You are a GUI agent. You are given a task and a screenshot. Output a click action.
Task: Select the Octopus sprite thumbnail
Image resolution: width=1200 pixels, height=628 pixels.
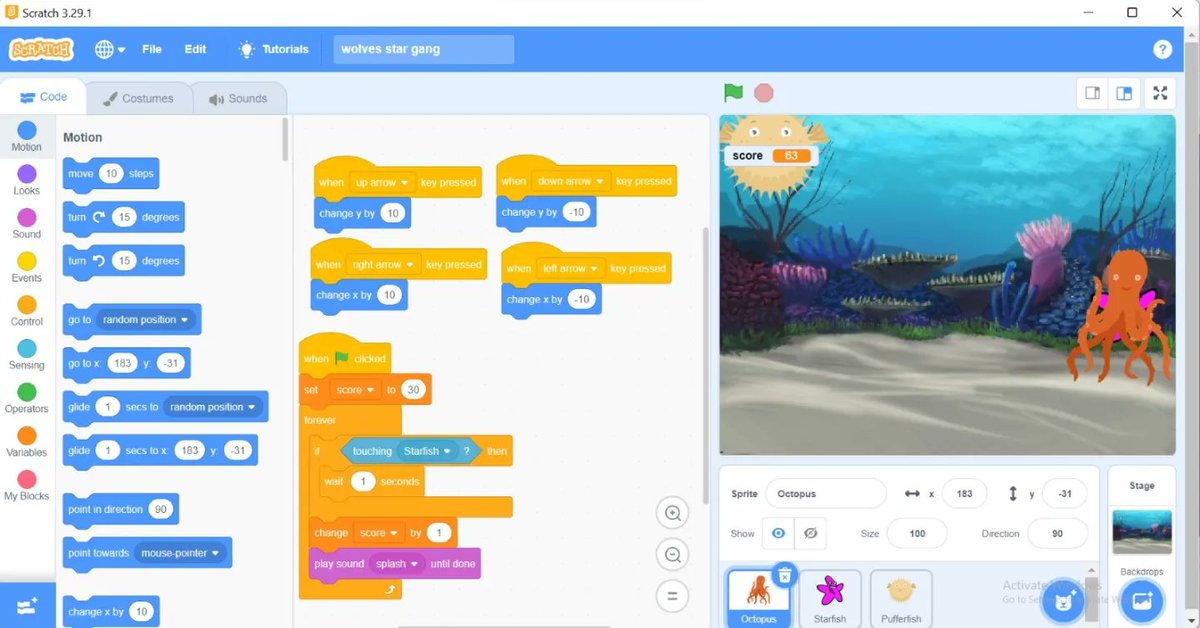click(758, 597)
